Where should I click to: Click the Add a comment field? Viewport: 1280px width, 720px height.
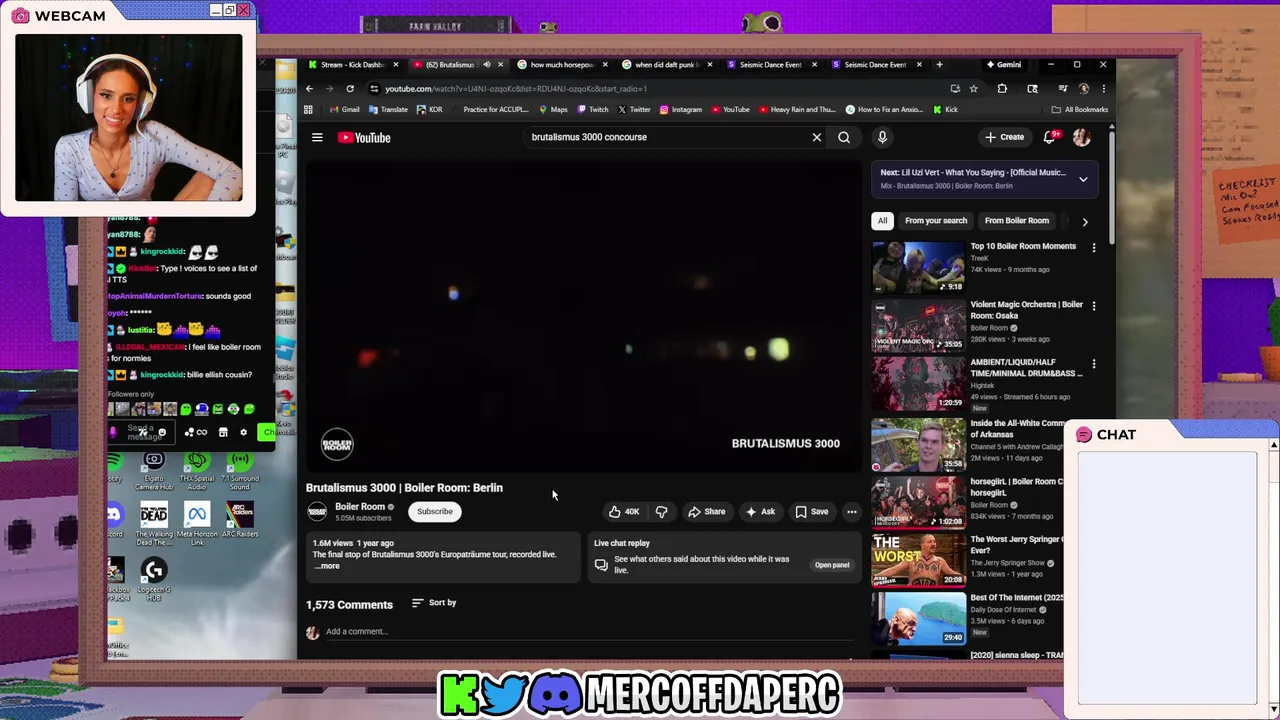click(590, 632)
